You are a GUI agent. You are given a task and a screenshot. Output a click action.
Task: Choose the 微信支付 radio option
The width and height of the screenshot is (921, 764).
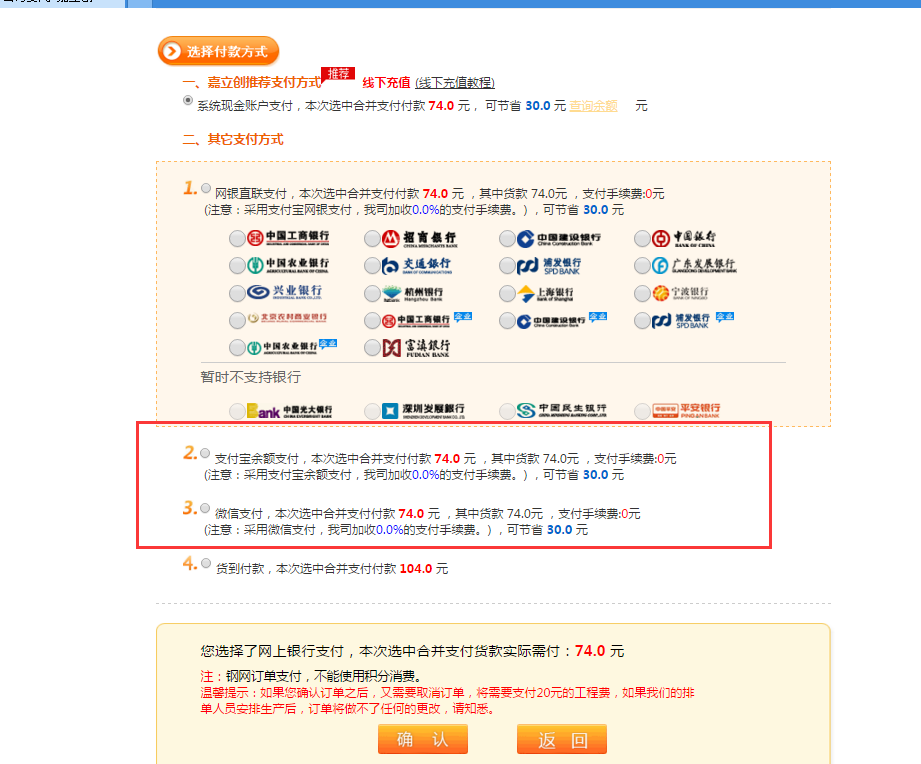pos(206,507)
